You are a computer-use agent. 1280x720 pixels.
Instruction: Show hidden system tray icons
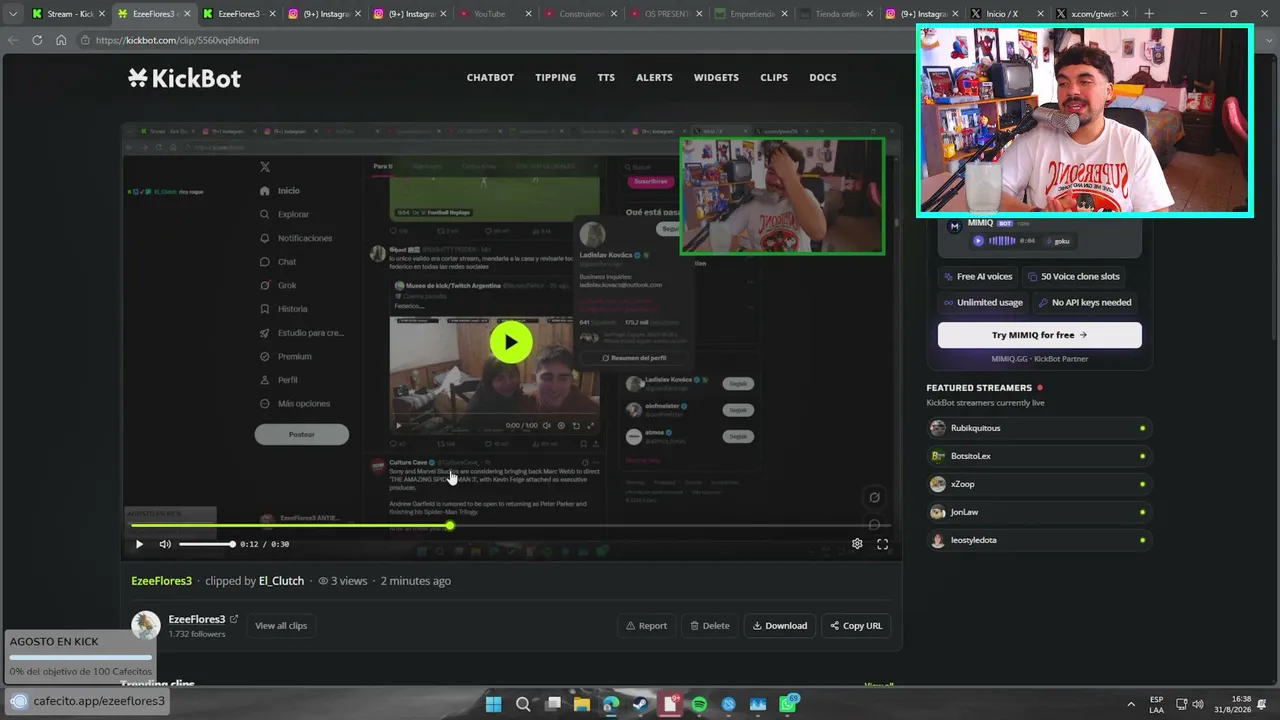(x=1131, y=704)
